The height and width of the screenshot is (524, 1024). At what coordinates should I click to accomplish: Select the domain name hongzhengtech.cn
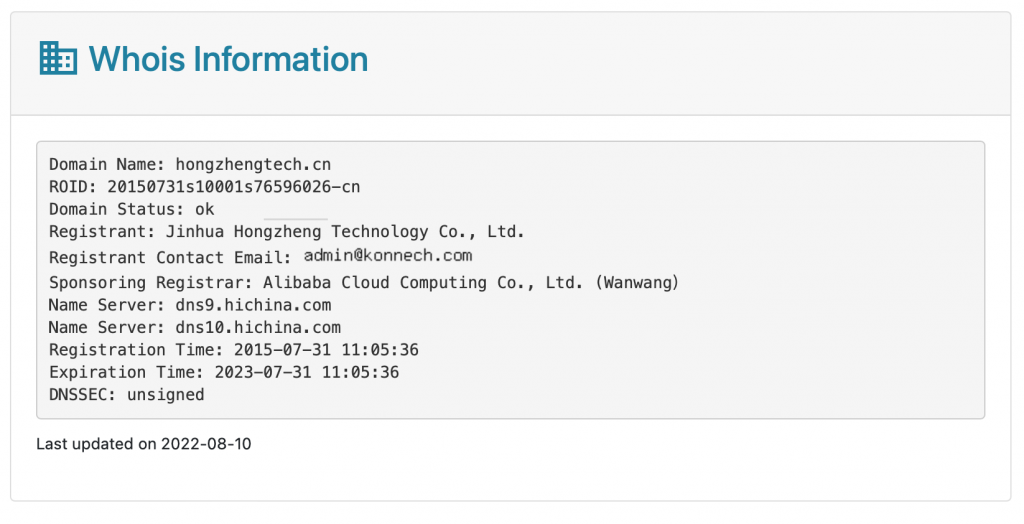[253, 164]
